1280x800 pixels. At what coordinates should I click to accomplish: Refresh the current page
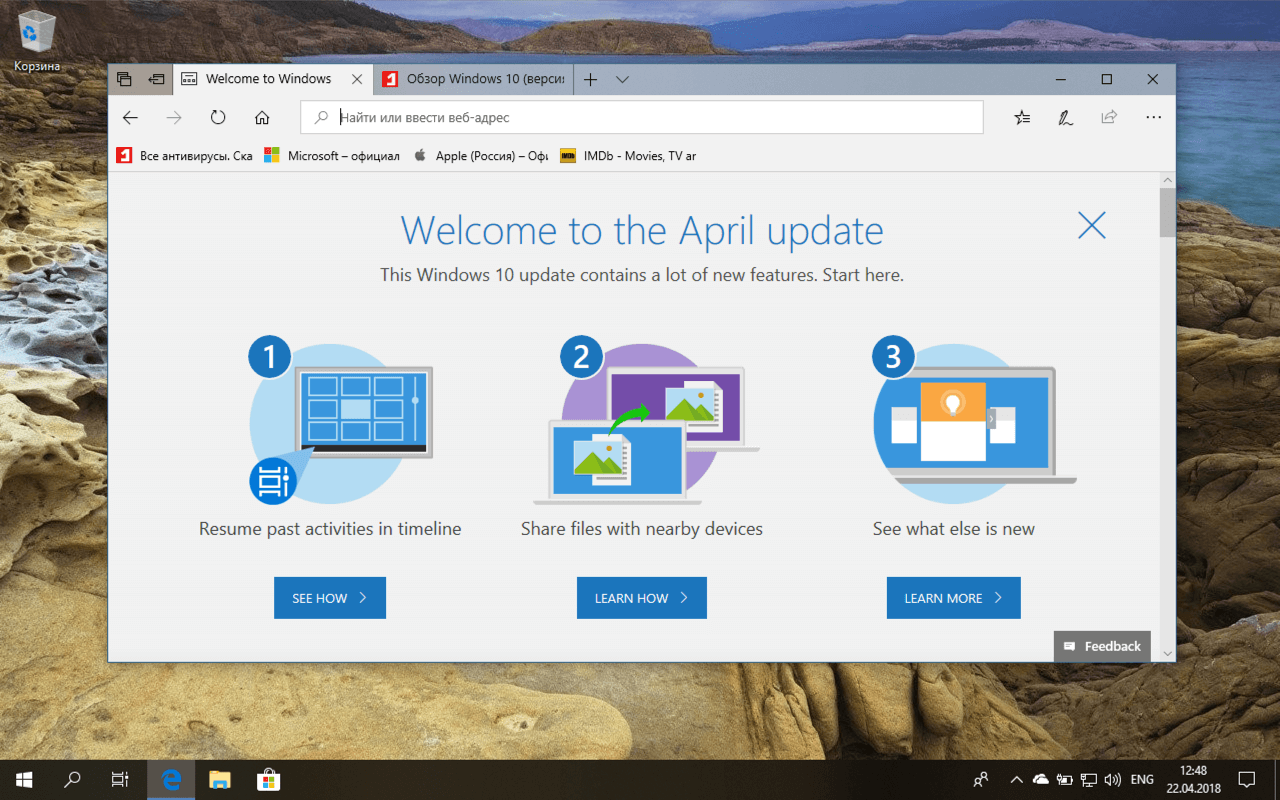point(217,117)
